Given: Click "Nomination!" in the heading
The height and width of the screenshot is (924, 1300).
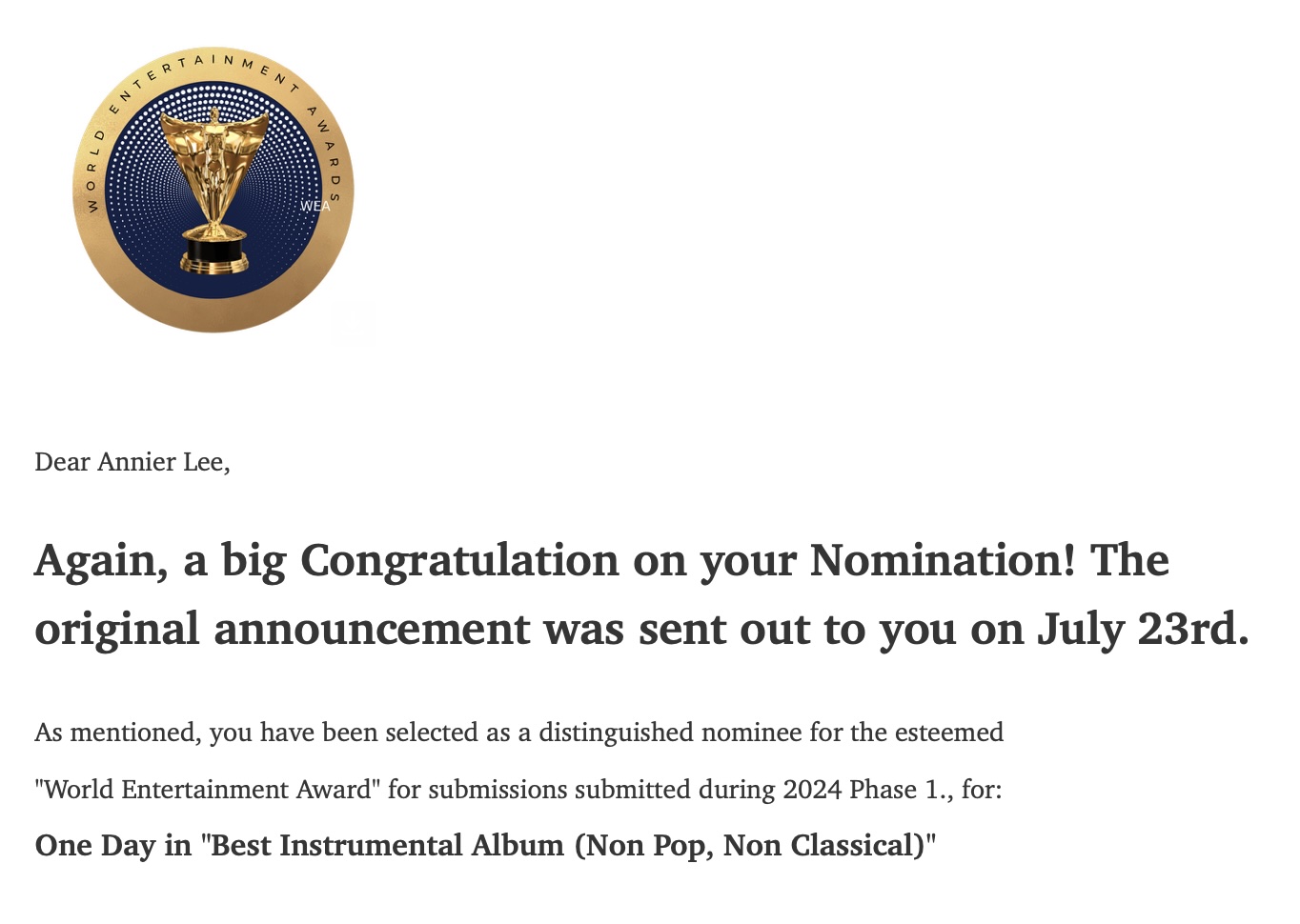Looking at the screenshot, I should point(942,560).
